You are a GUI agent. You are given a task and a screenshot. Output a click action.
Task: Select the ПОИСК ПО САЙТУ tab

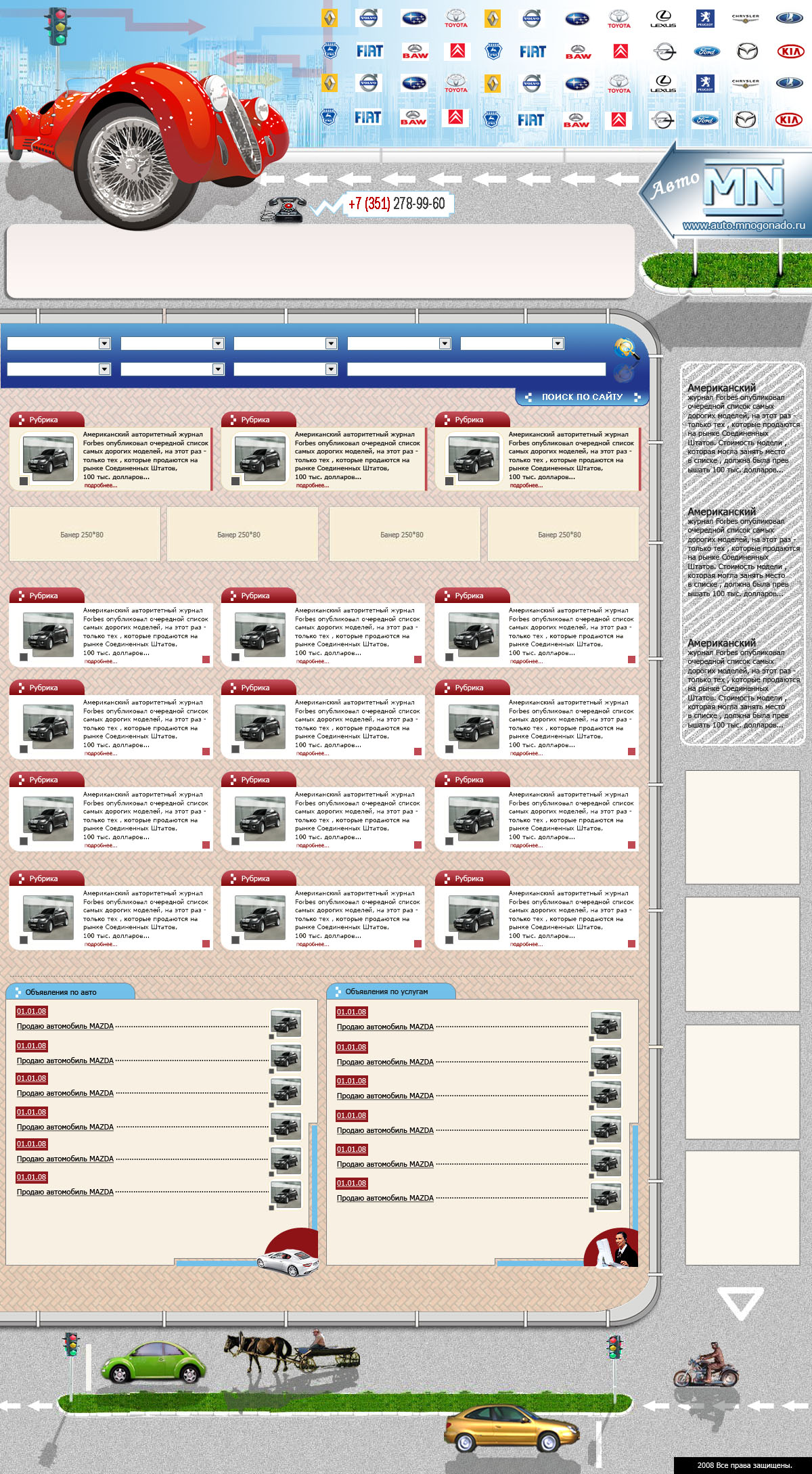[x=582, y=397]
